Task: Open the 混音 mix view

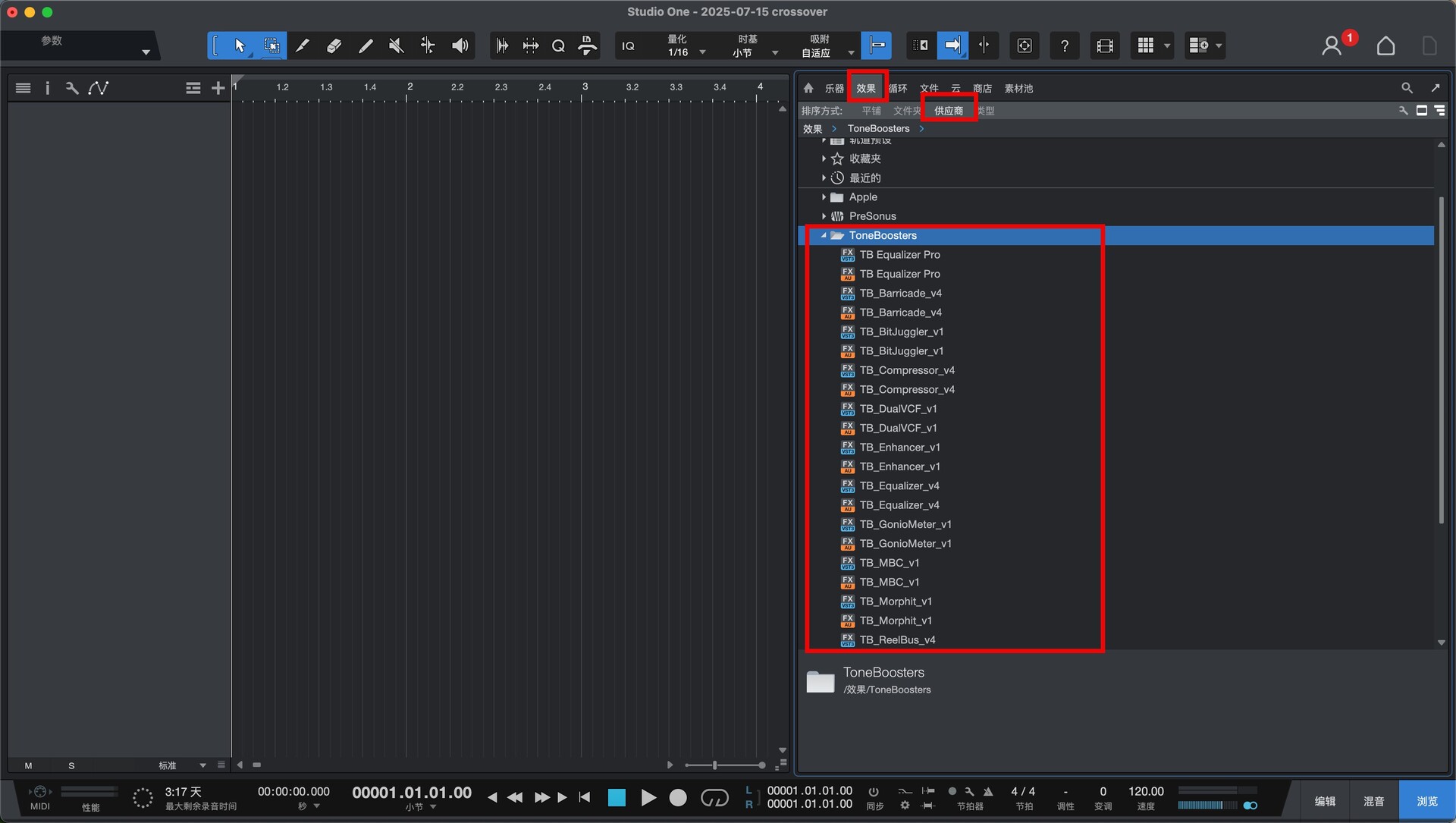Action: pos(1374,801)
